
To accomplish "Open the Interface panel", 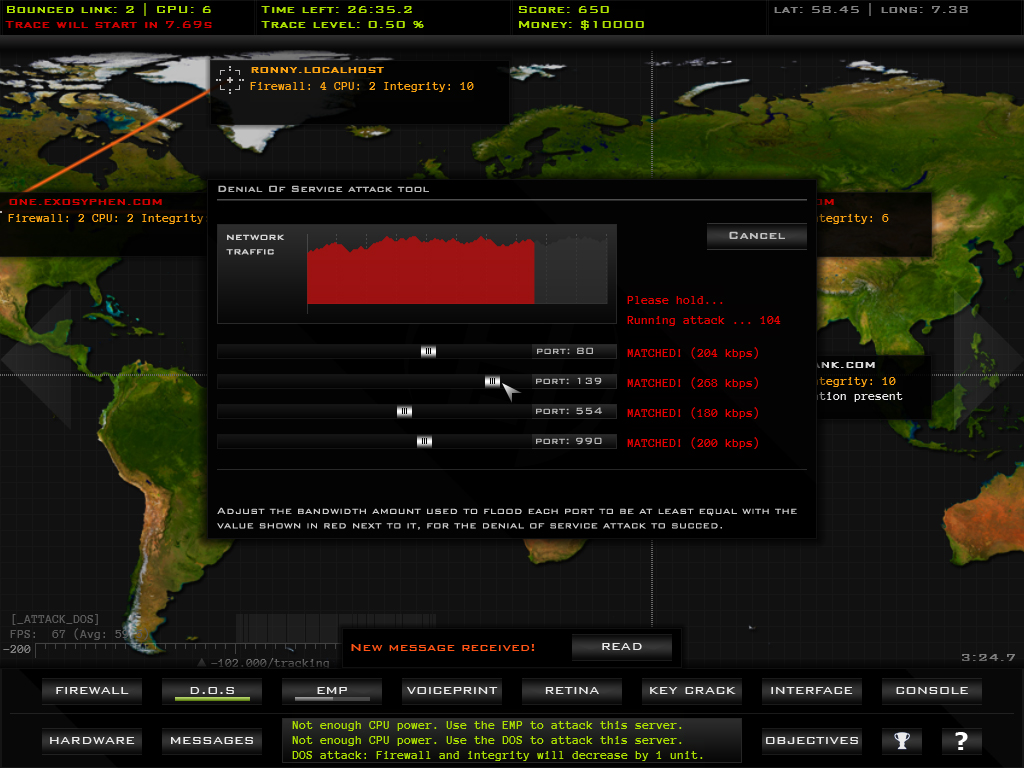I will click(811, 691).
